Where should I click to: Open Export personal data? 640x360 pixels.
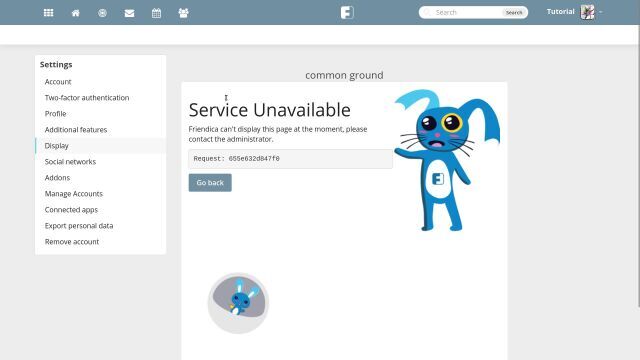pos(79,226)
